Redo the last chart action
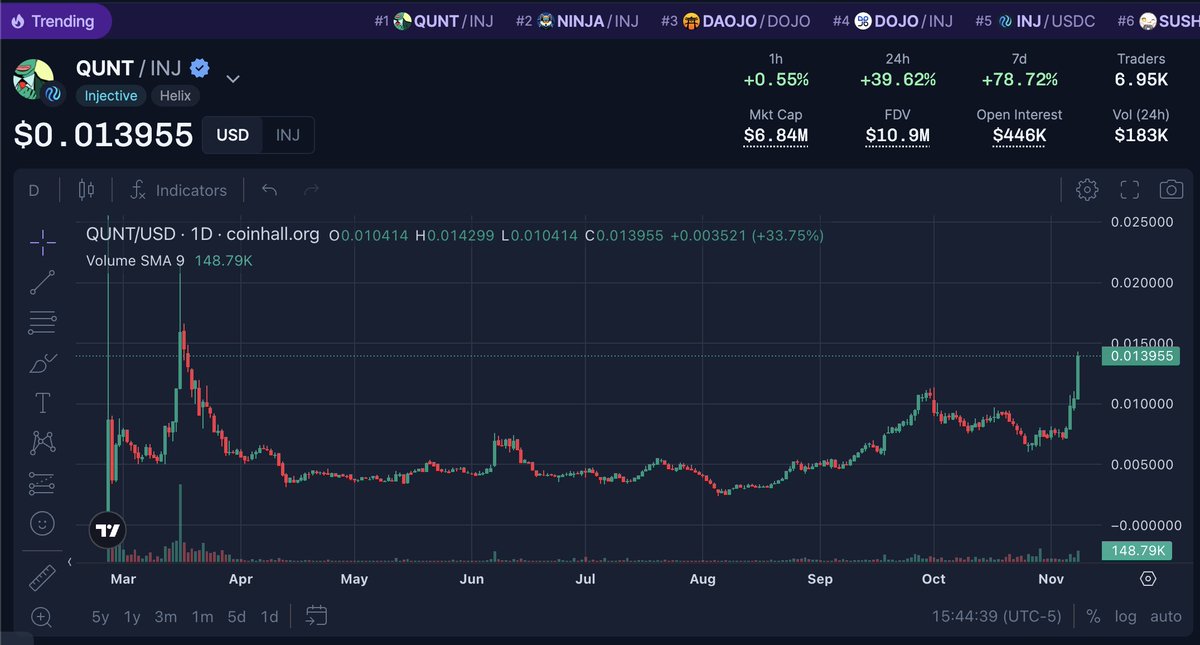Image resolution: width=1200 pixels, height=645 pixels. coord(311,190)
